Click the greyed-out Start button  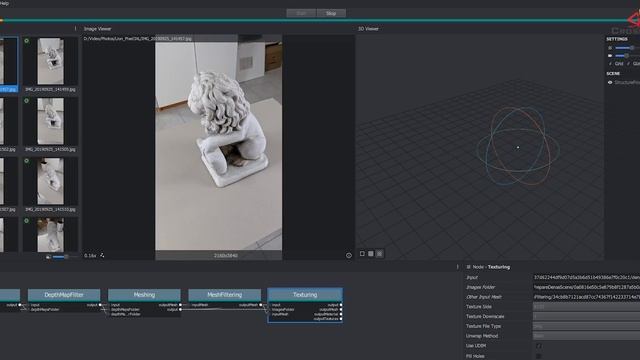click(301, 13)
